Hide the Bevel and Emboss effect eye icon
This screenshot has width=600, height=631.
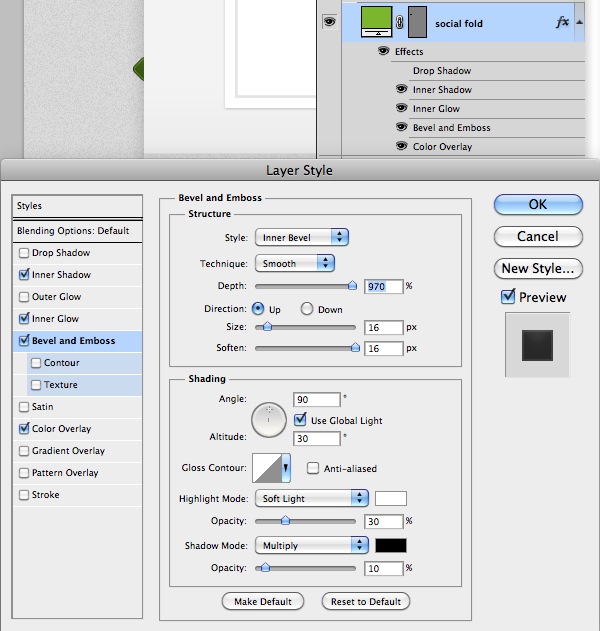pyautogui.click(x=401, y=127)
